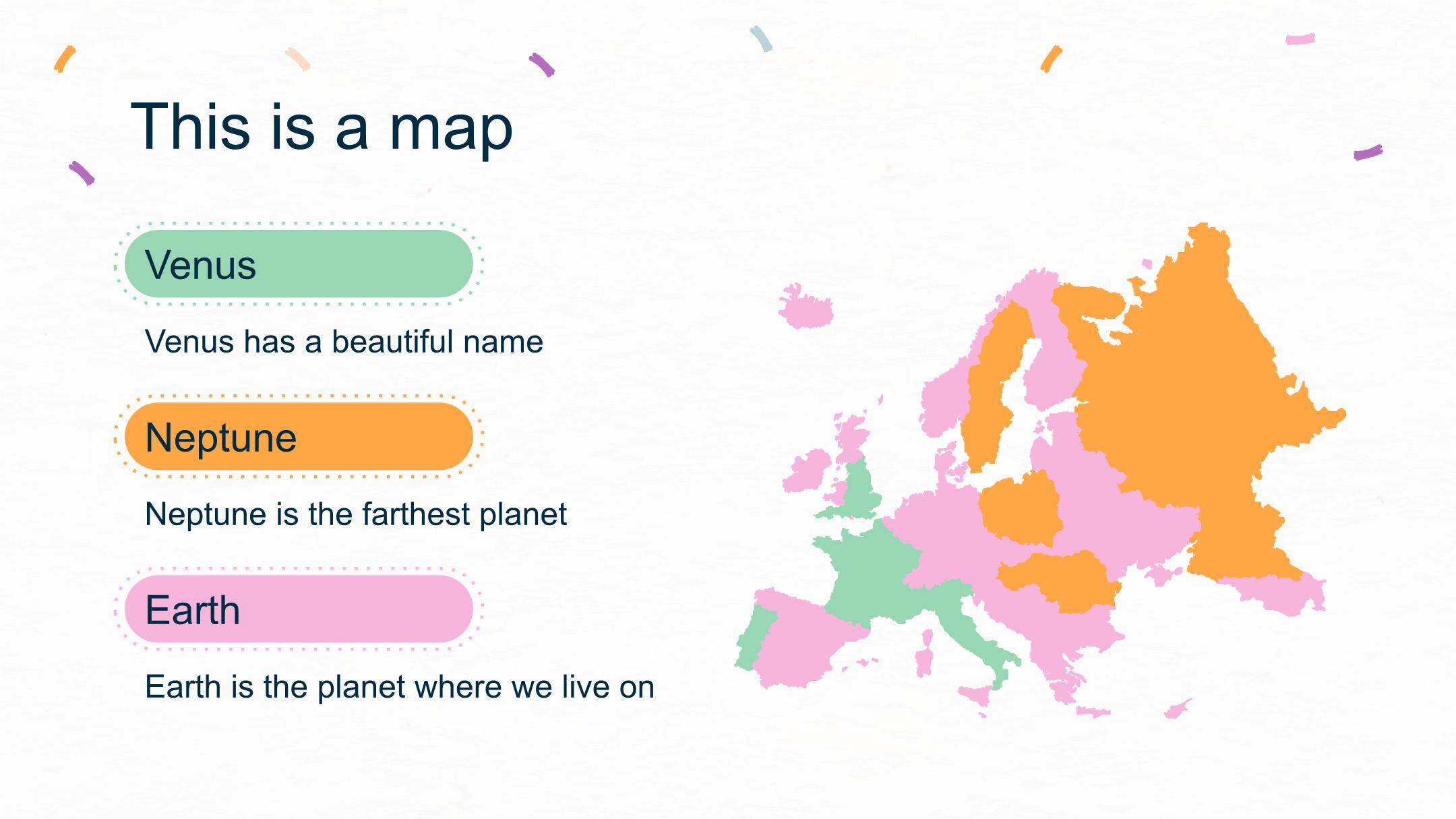The width and height of the screenshot is (1456, 819).
Task: Click the text 'Neptune is the farthest planet'
Action: click(x=356, y=514)
